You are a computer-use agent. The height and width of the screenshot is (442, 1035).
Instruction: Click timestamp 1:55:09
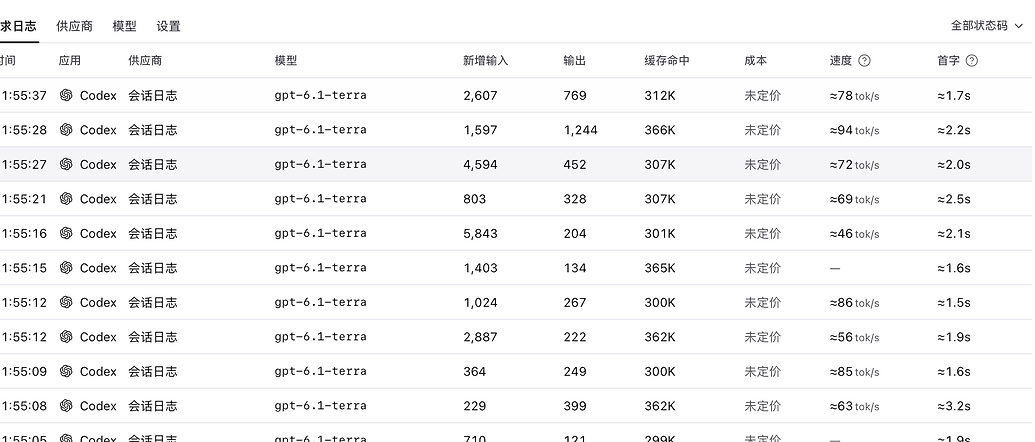24,371
